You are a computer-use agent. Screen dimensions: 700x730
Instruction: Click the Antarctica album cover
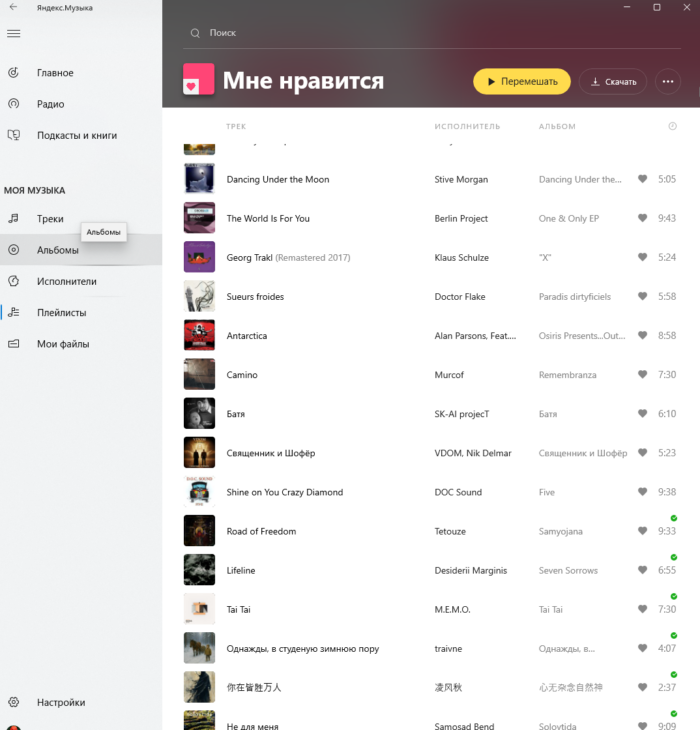(x=199, y=335)
